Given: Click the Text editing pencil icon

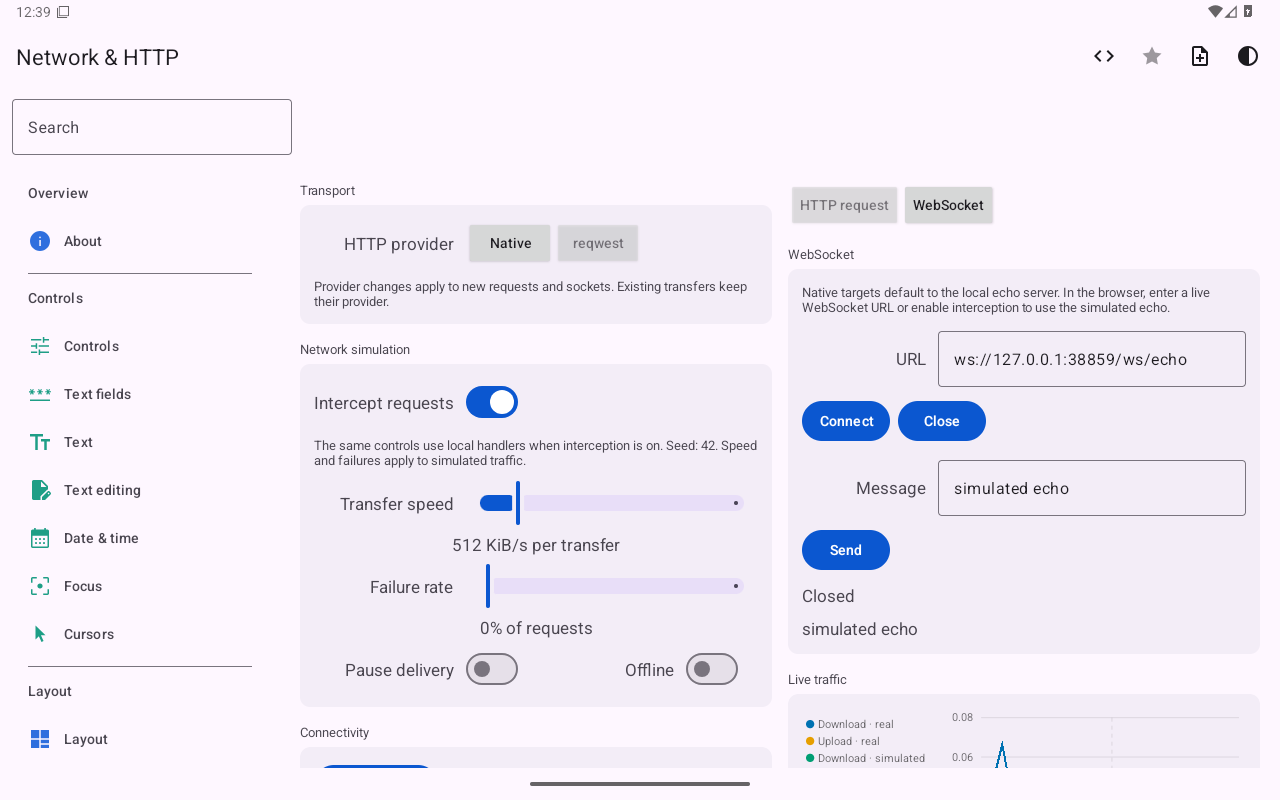Looking at the screenshot, I should point(40,490).
